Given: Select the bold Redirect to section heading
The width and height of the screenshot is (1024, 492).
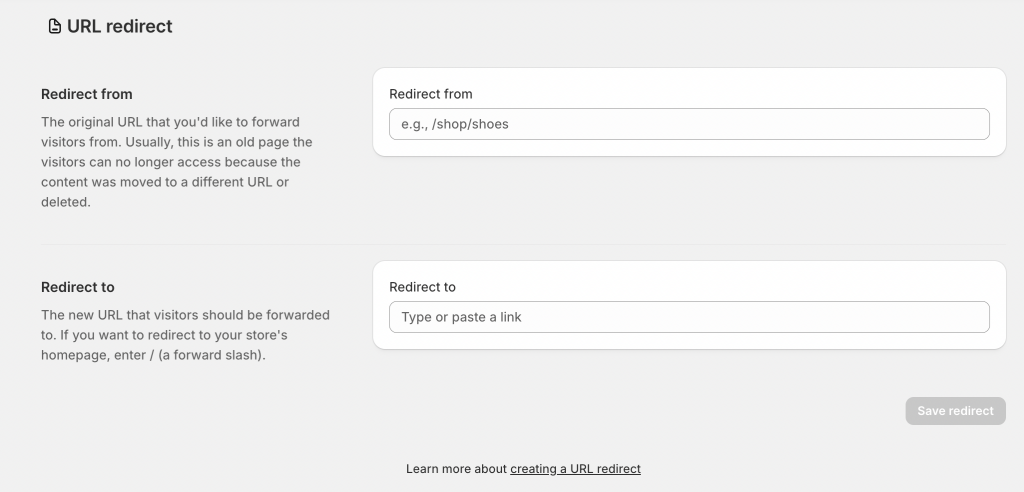Looking at the screenshot, I should tap(78, 287).
